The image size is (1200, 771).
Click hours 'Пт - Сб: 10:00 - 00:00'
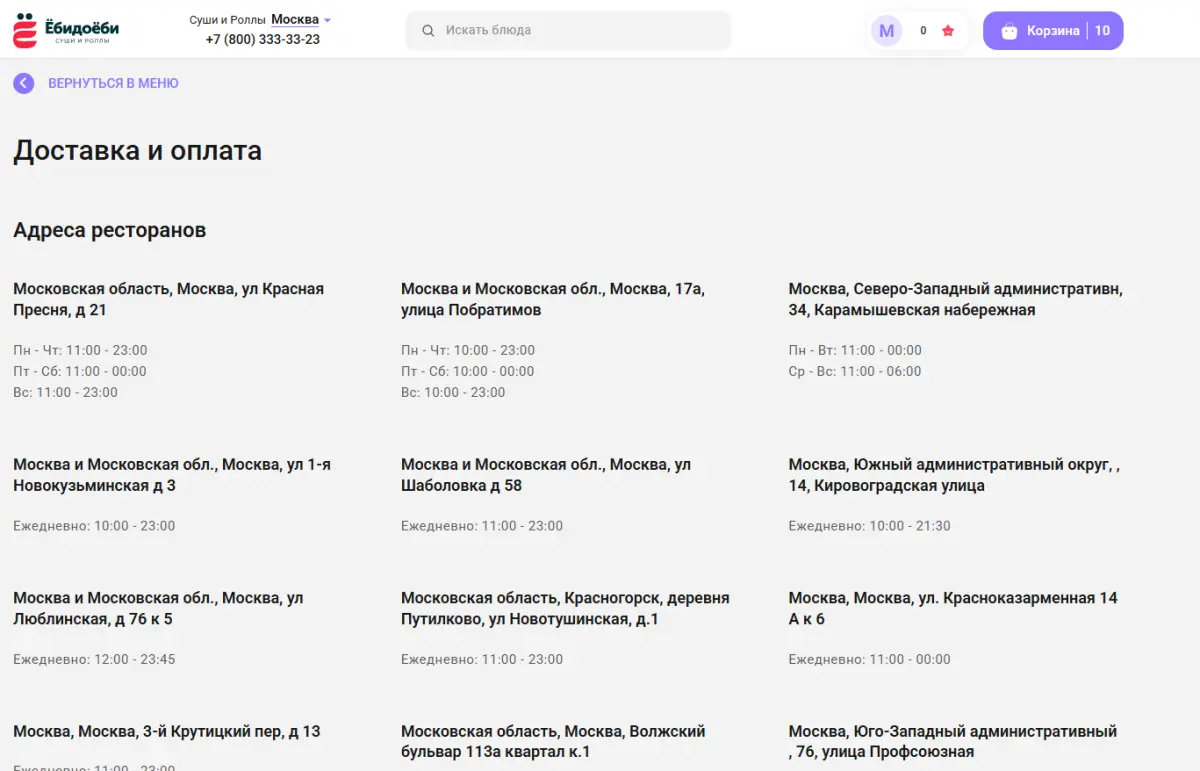pos(468,371)
